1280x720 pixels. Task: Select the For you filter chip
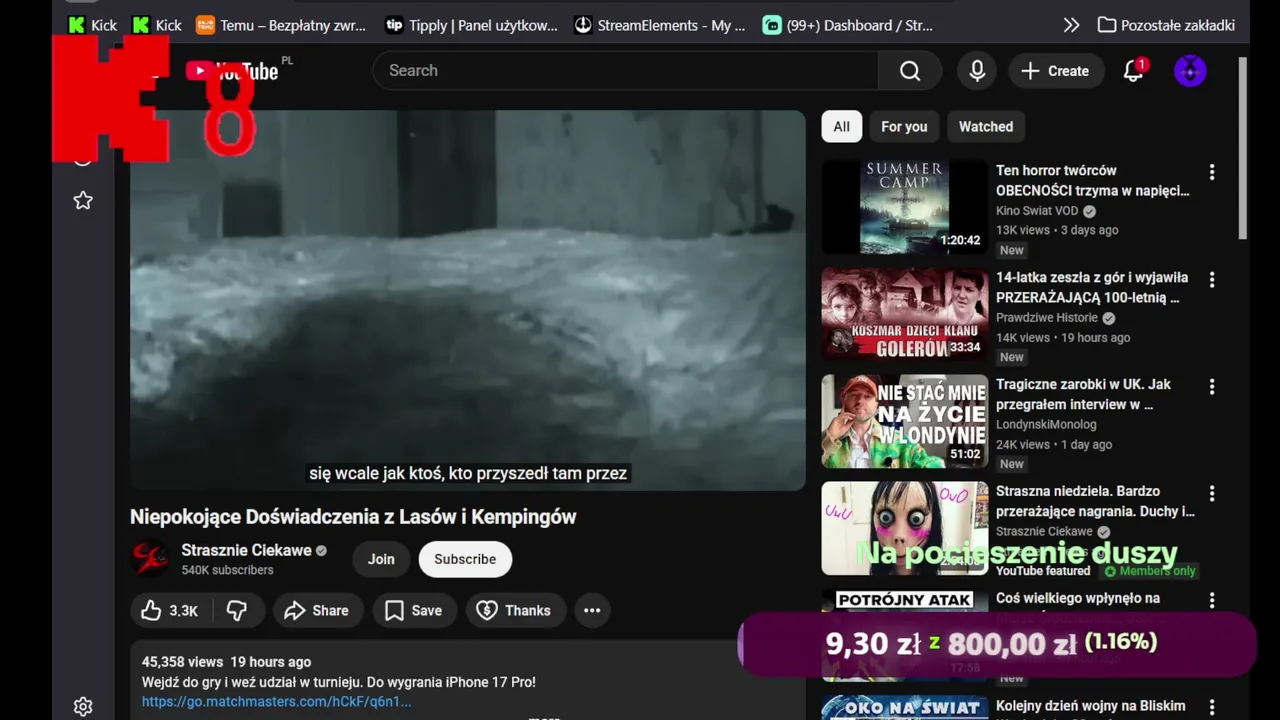click(904, 127)
